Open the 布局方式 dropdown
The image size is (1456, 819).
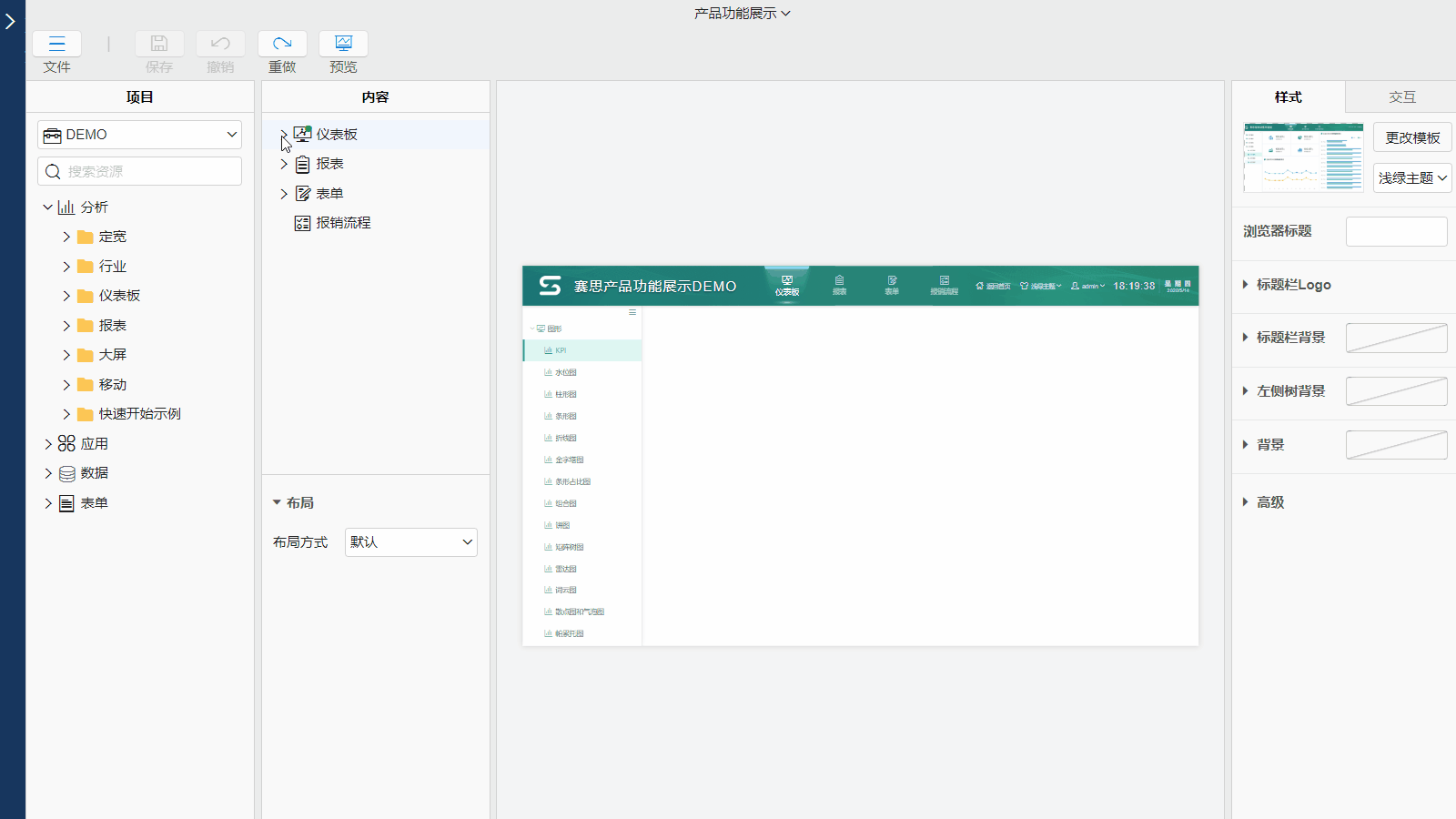(410, 542)
